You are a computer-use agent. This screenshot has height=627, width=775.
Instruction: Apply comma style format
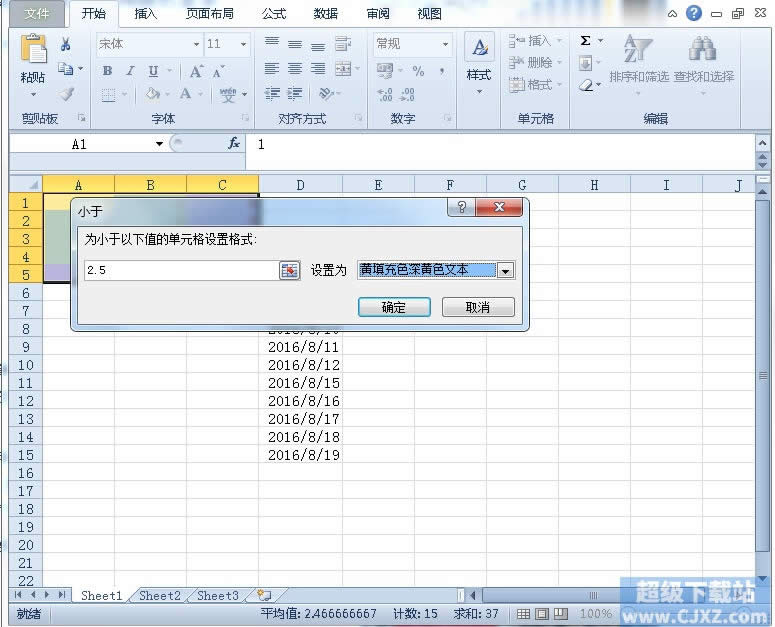[441, 71]
